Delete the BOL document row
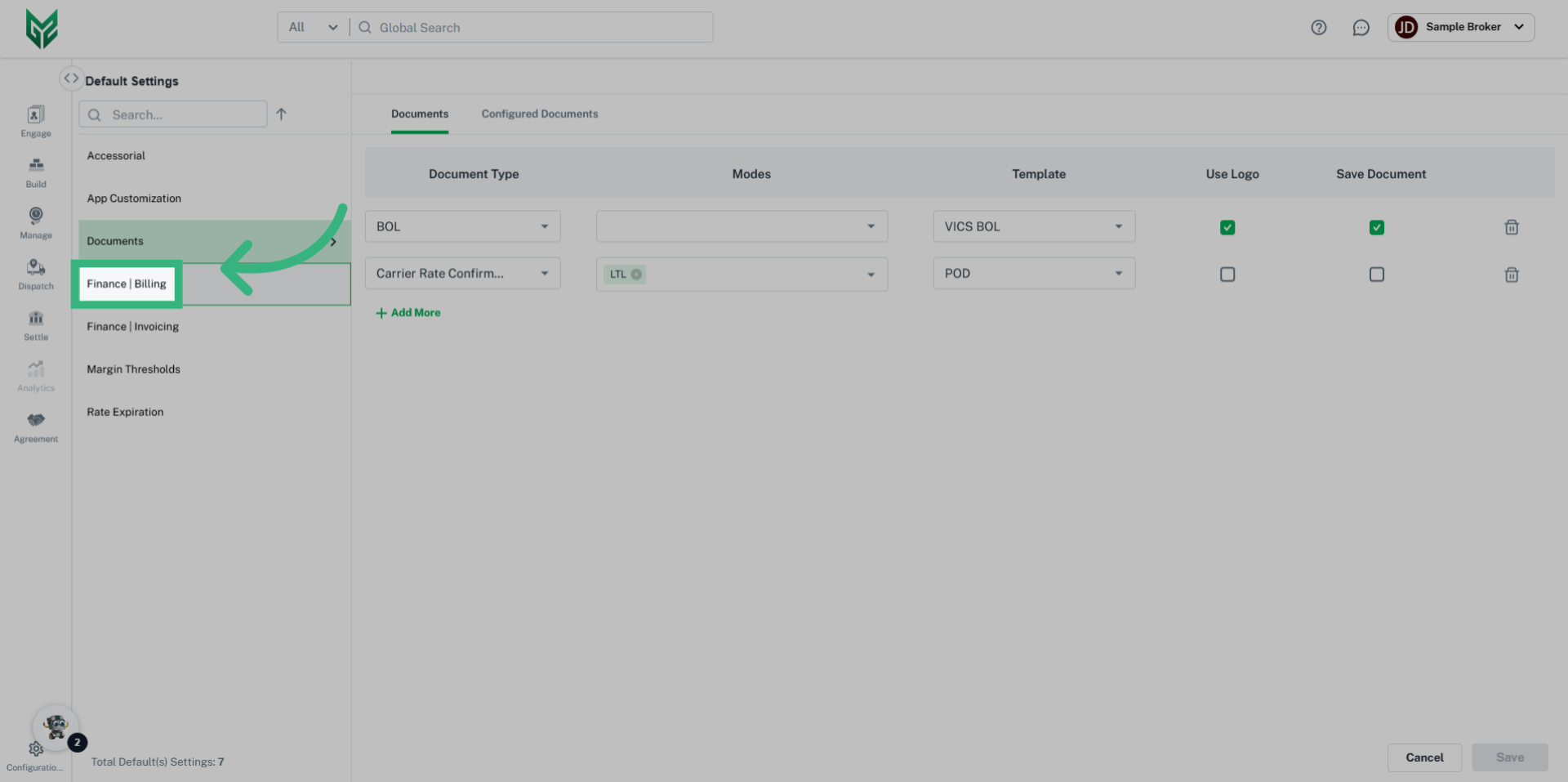 (1512, 227)
